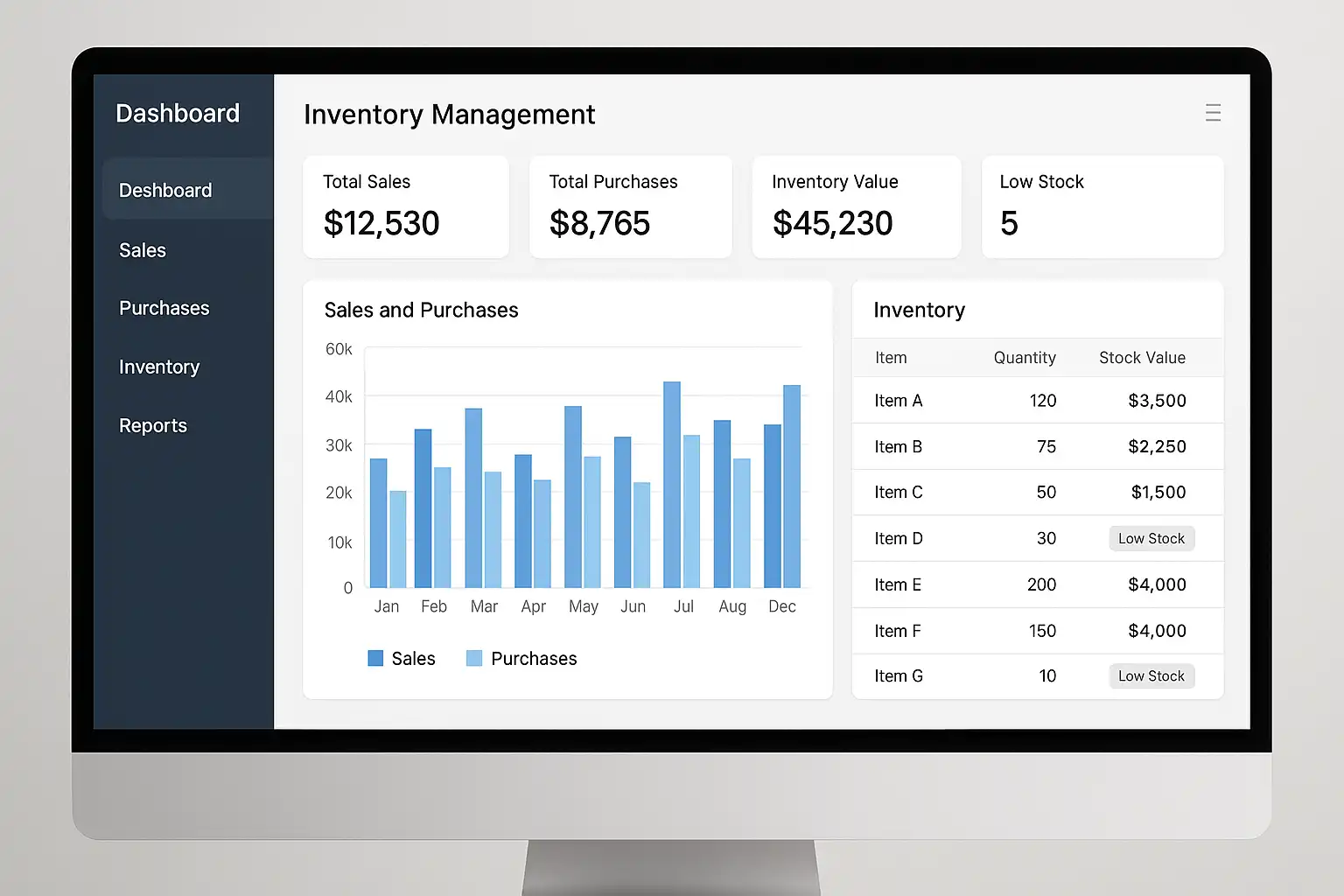
Task: Sort table by Quantity column header
Action: click(1025, 358)
